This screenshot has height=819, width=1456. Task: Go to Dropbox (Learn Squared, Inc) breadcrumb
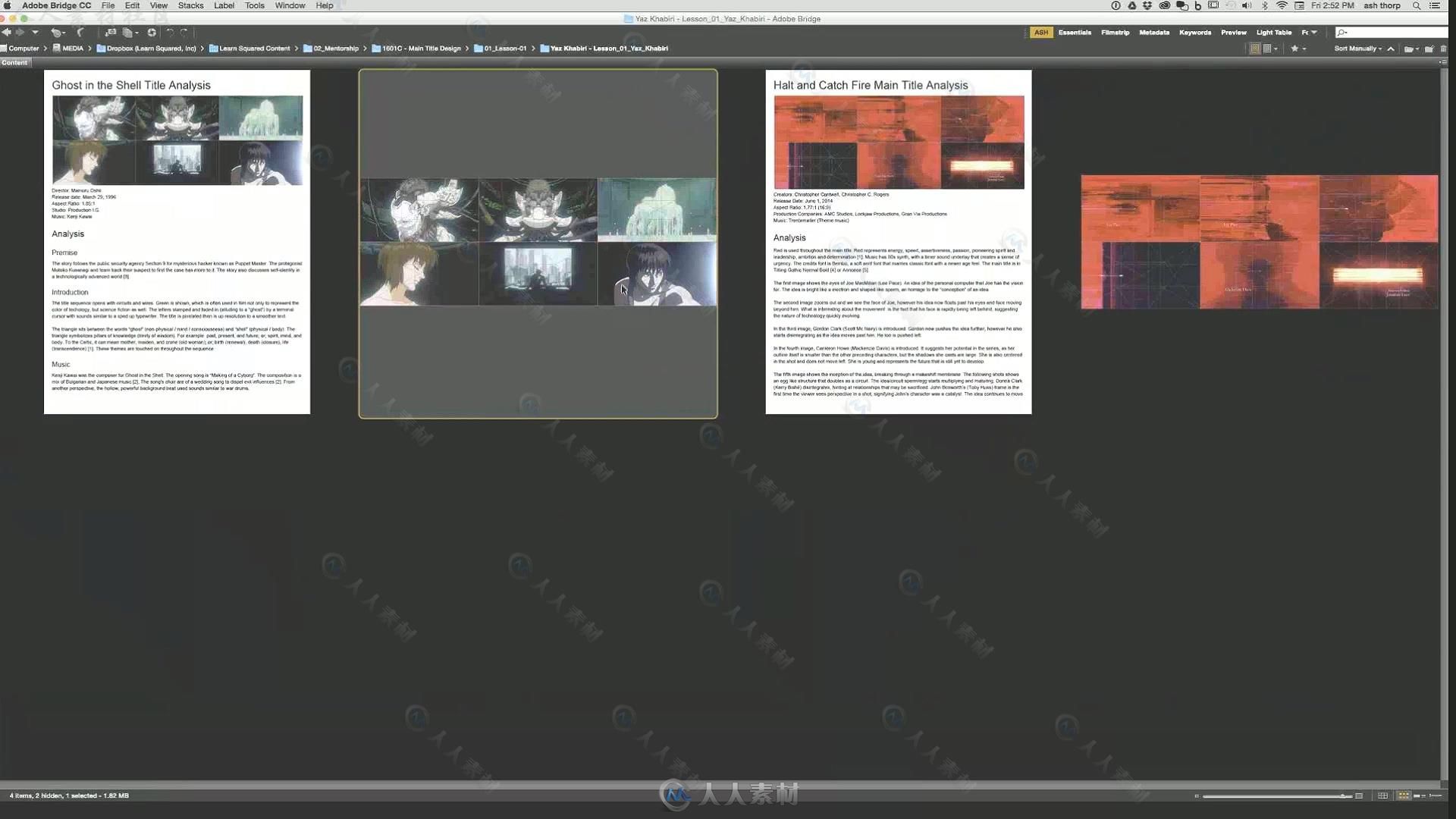[x=146, y=49]
